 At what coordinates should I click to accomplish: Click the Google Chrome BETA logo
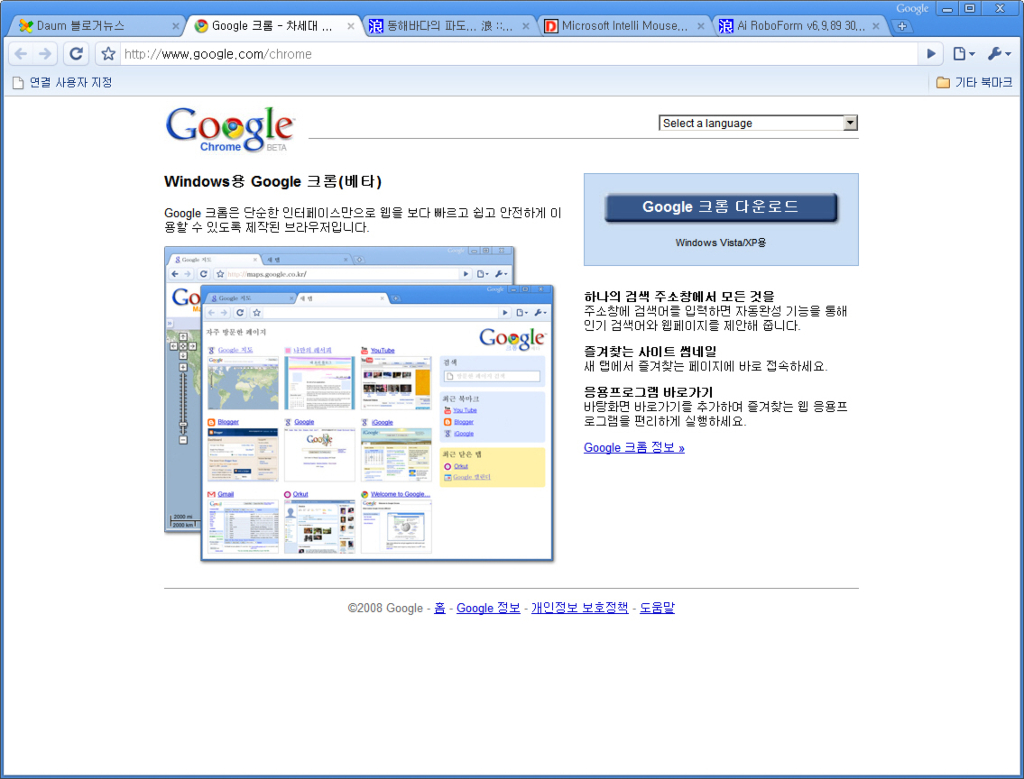[230, 129]
